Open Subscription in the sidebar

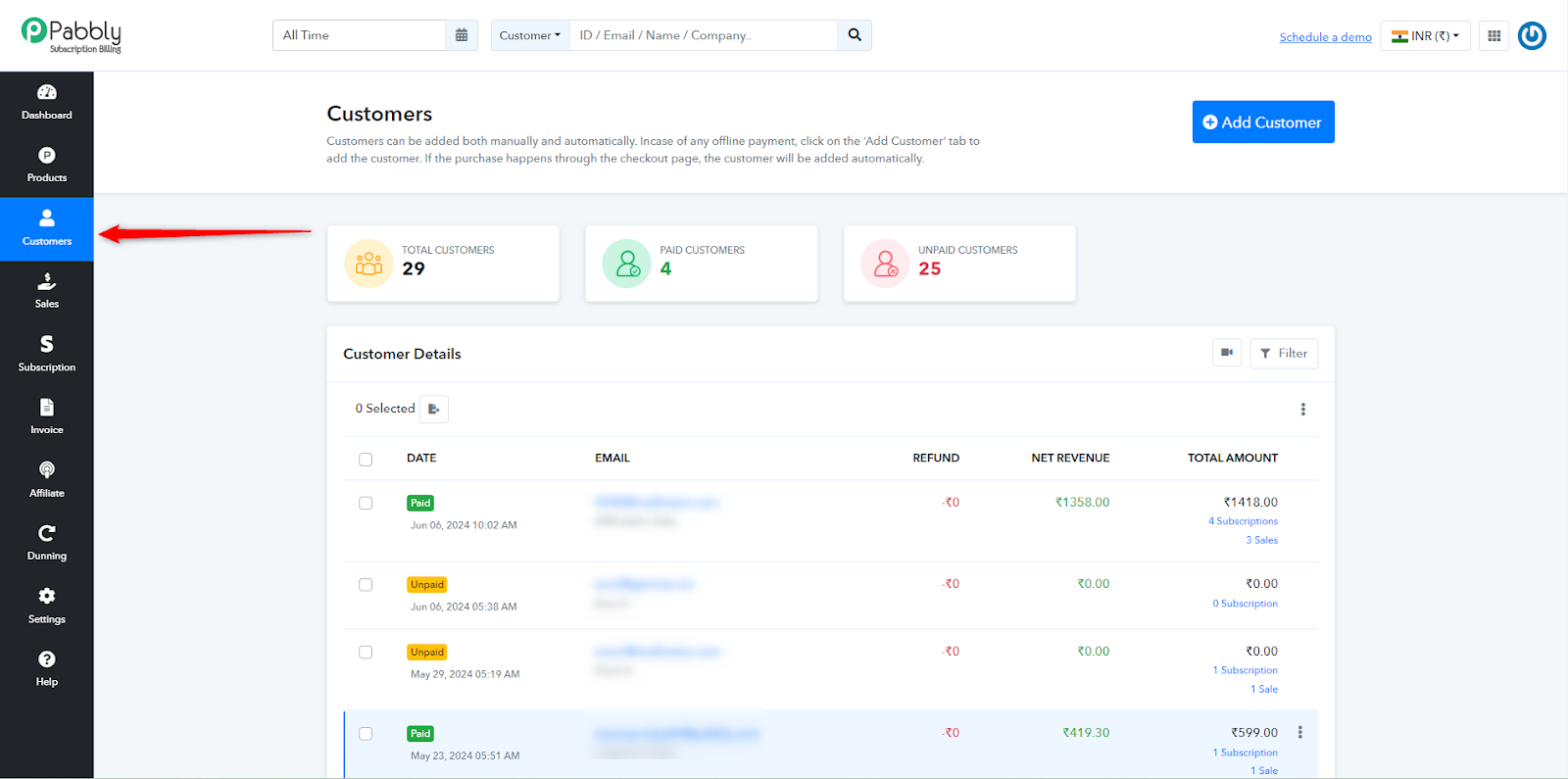pos(47,355)
